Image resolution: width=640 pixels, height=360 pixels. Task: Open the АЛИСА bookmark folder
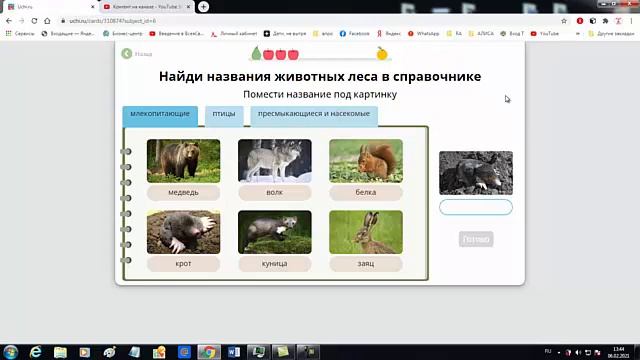coord(481,33)
